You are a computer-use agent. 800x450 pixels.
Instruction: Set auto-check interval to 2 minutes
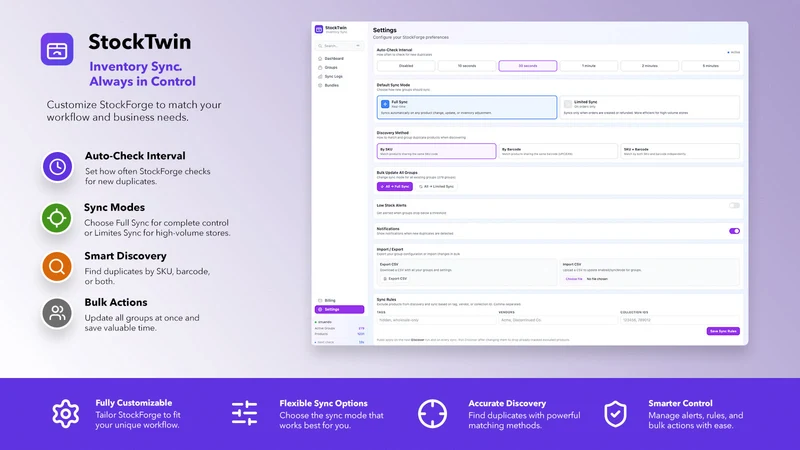click(649, 66)
